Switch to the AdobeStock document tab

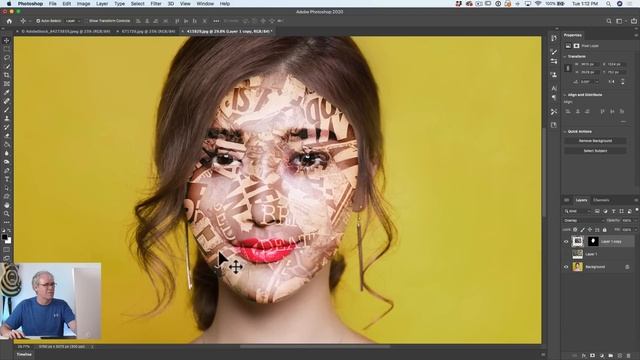pos(65,31)
